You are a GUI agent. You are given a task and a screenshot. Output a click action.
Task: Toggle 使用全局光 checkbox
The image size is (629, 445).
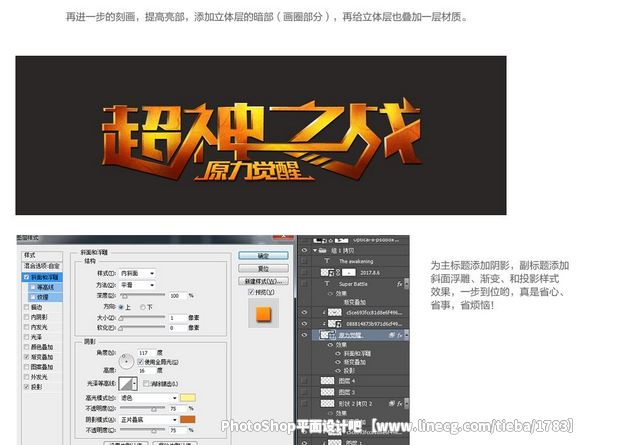tap(140, 362)
